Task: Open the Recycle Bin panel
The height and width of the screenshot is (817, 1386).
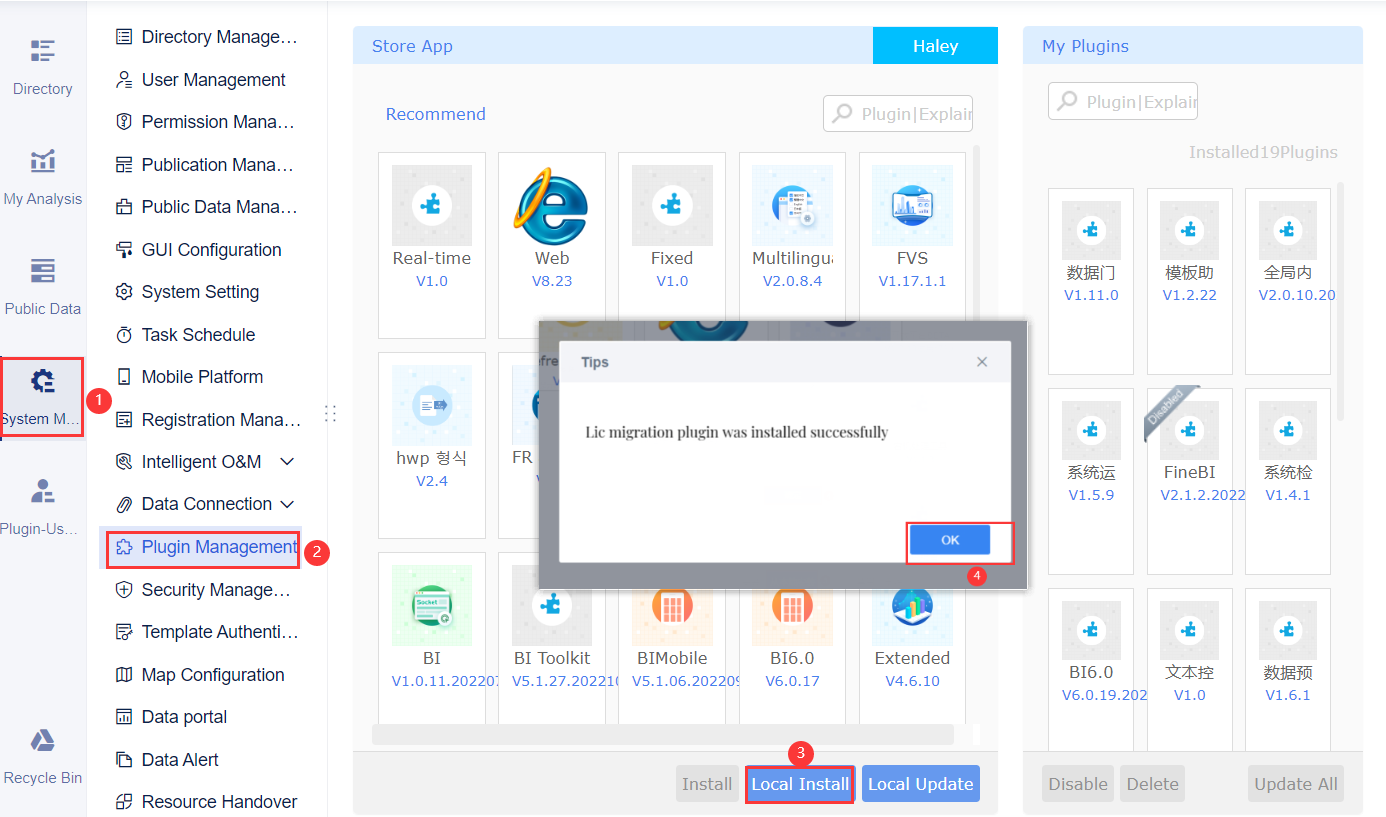Action: [x=42, y=740]
